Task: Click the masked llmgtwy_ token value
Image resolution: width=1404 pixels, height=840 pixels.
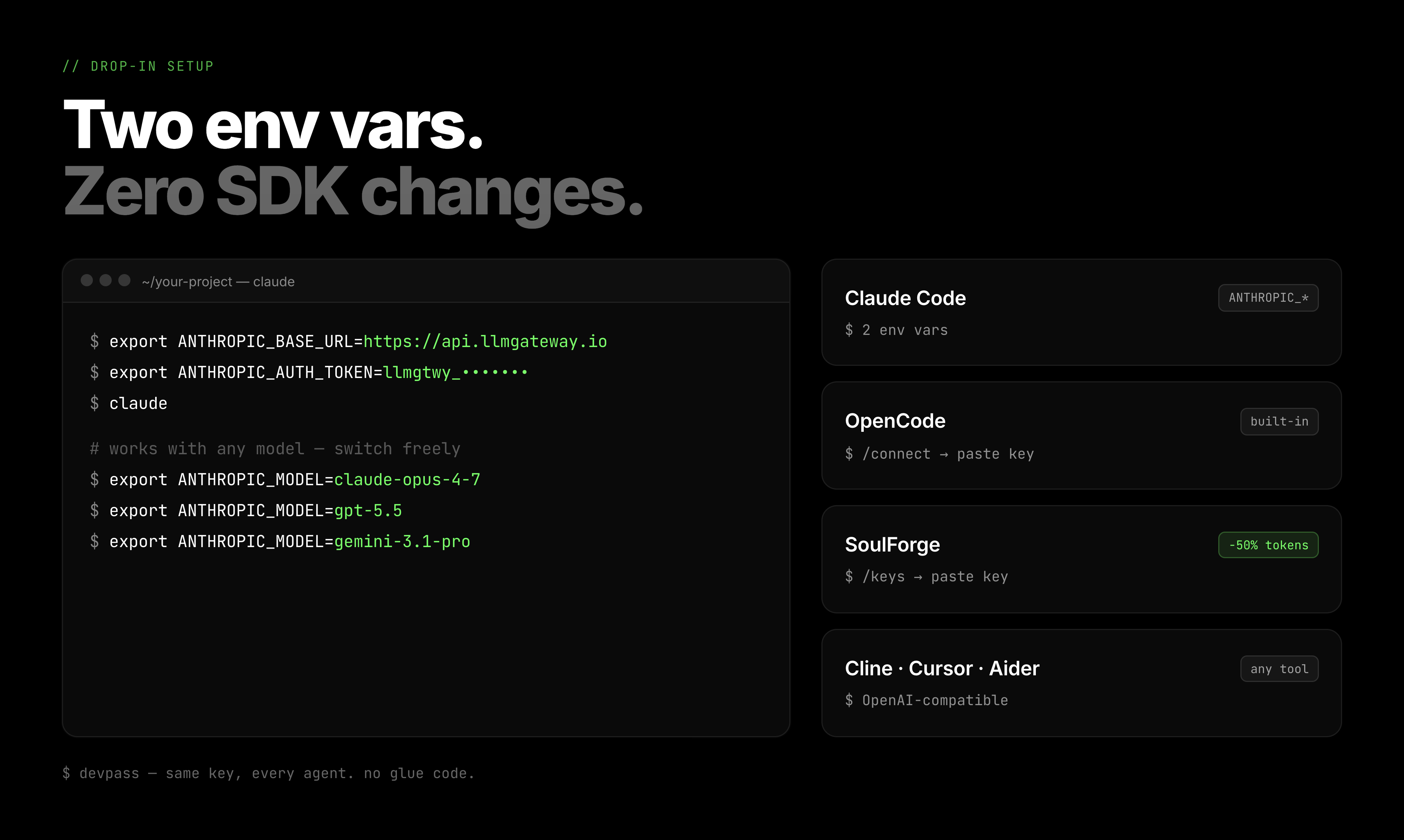Action: point(455,372)
